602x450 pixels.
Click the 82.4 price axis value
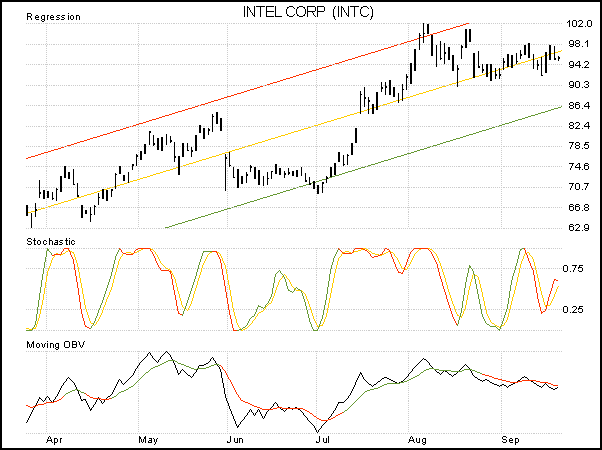(x=578, y=126)
